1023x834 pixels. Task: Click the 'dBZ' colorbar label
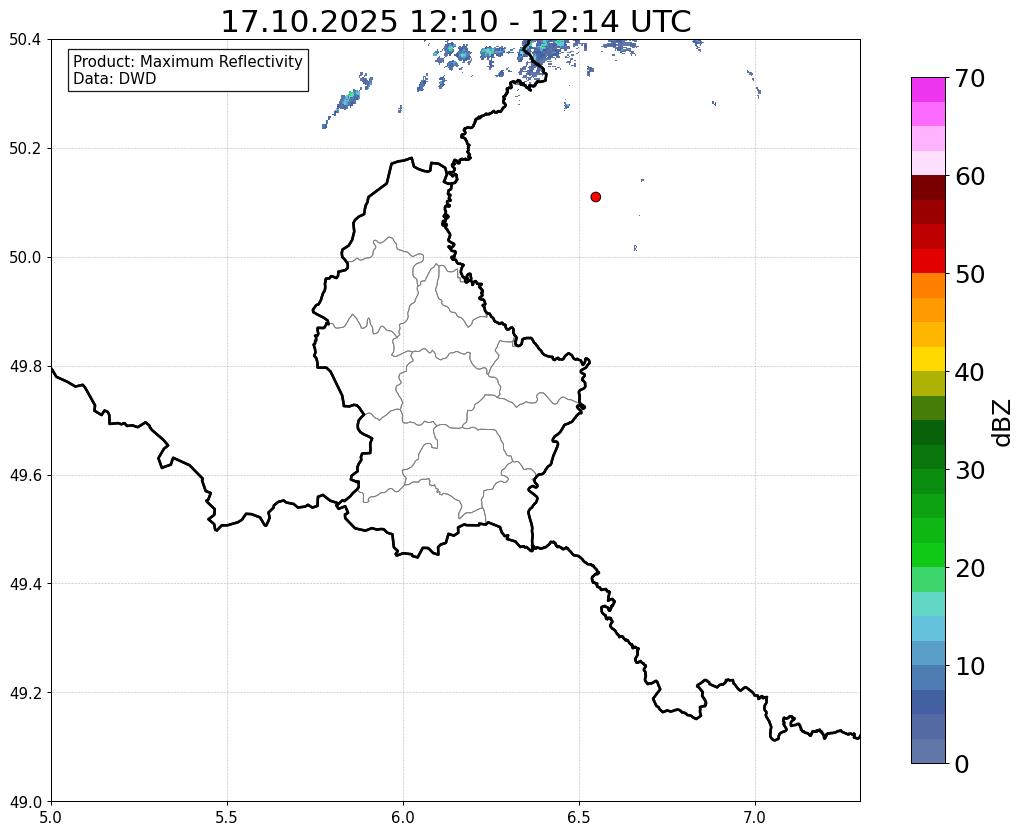coord(1003,422)
